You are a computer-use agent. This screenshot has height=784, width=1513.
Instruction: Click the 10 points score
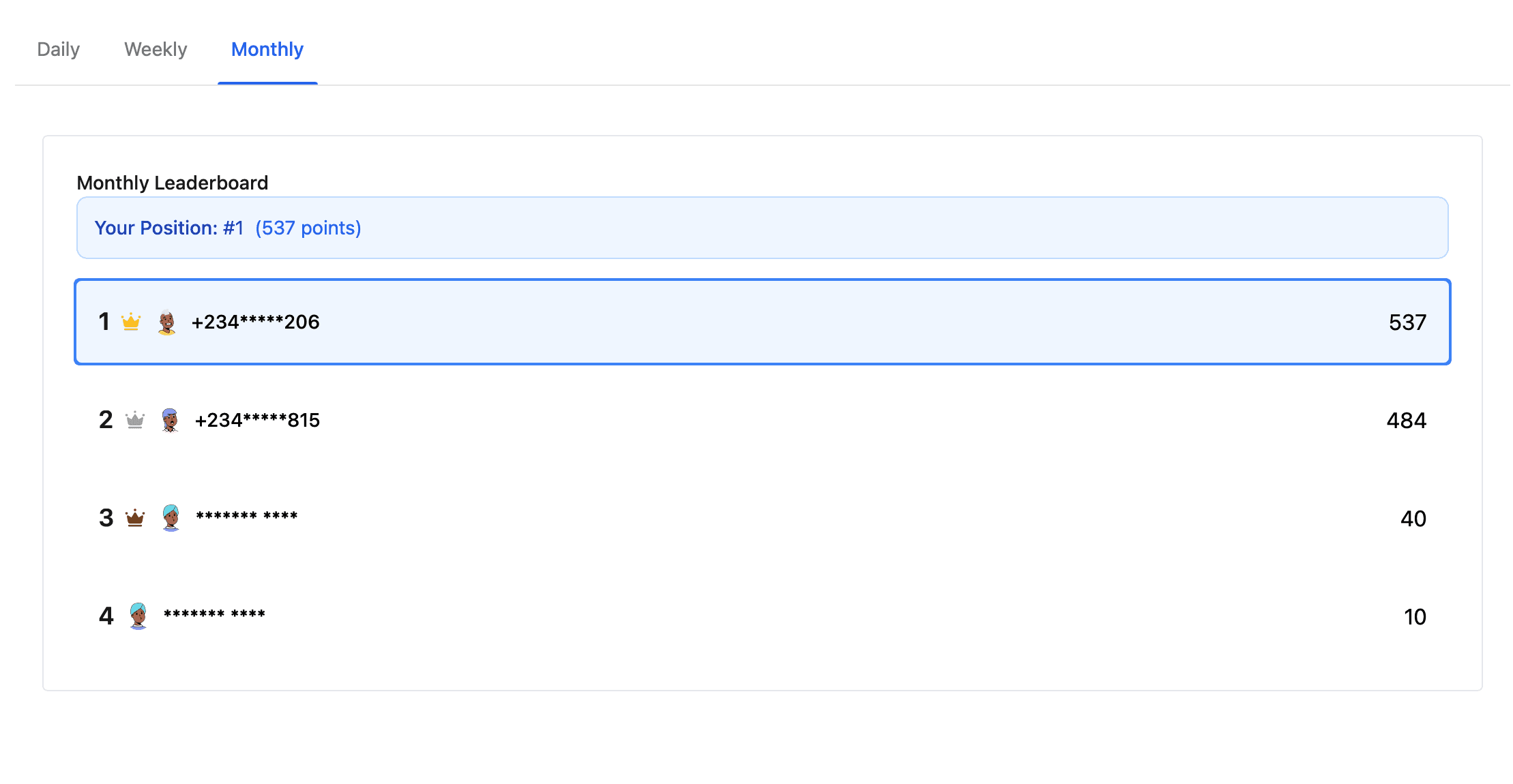click(x=1415, y=617)
